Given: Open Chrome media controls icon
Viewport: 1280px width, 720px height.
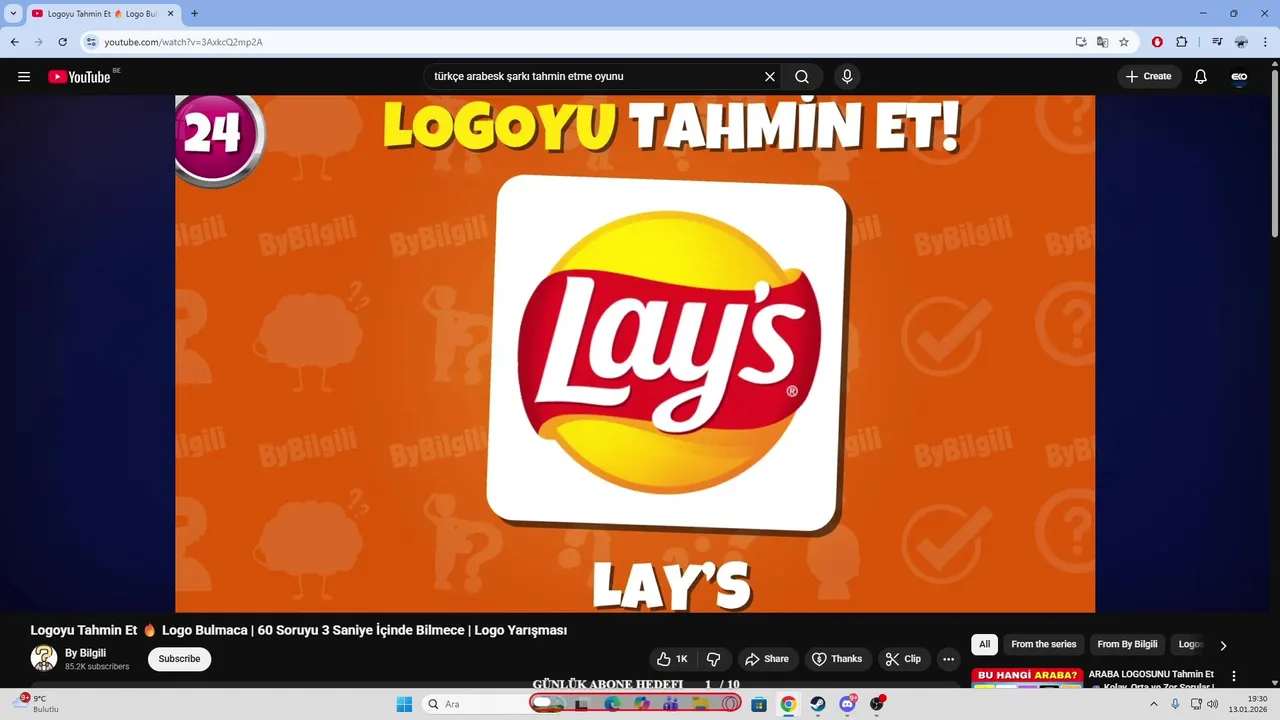Looking at the screenshot, I should pos(1217,42).
